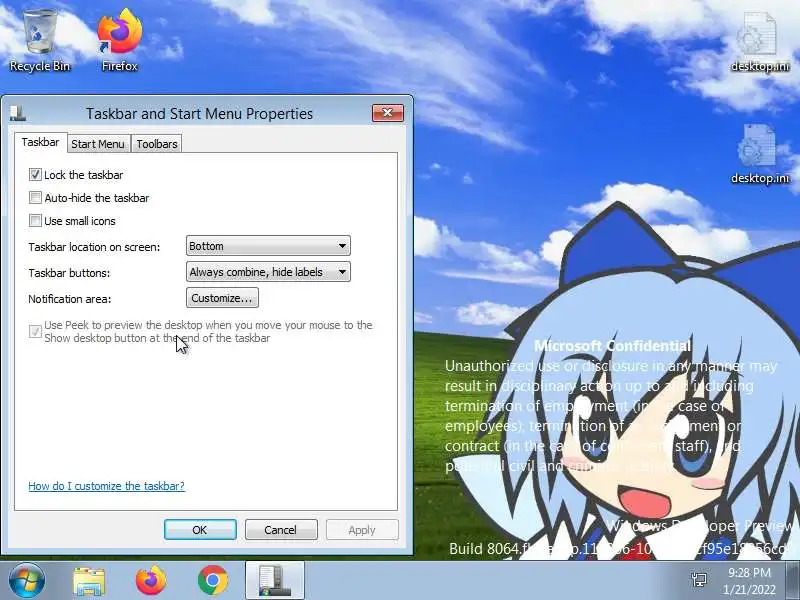This screenshot has height=600, width=800.
Task: Click the Taskbar location on screen label
Action: coord(94,247)
